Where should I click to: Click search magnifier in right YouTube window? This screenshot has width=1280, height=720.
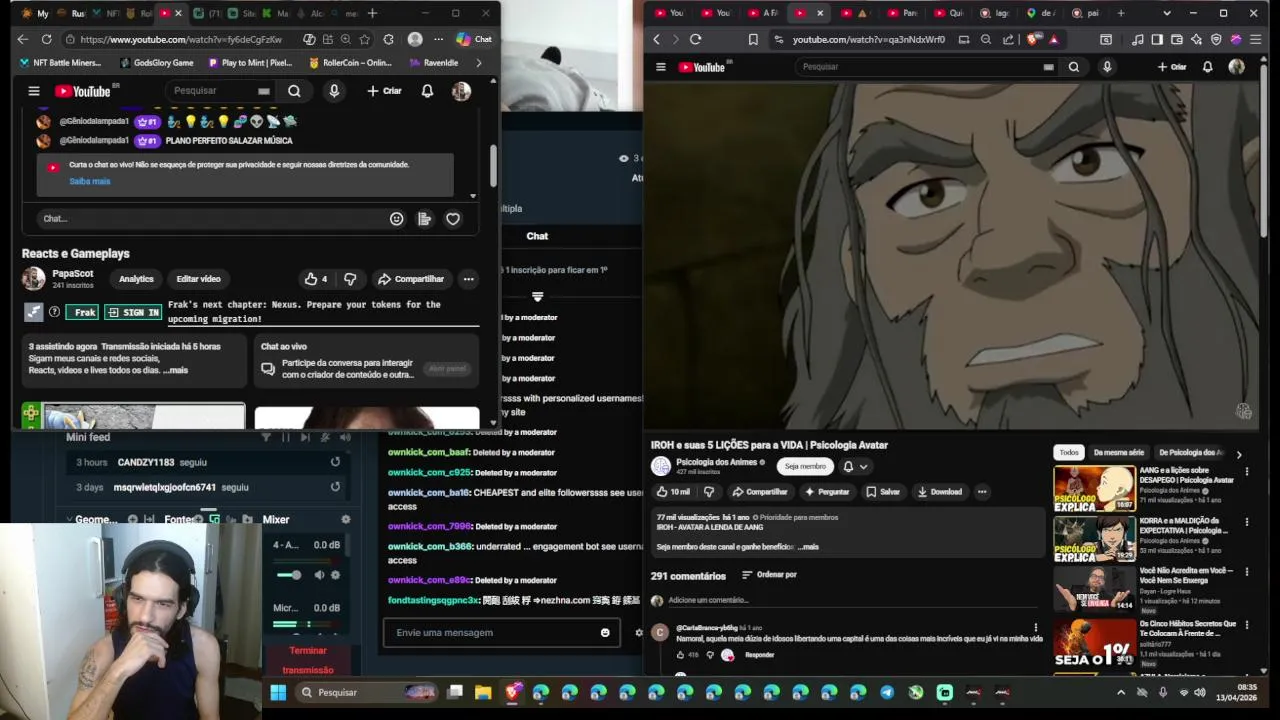click(1073, 67)
